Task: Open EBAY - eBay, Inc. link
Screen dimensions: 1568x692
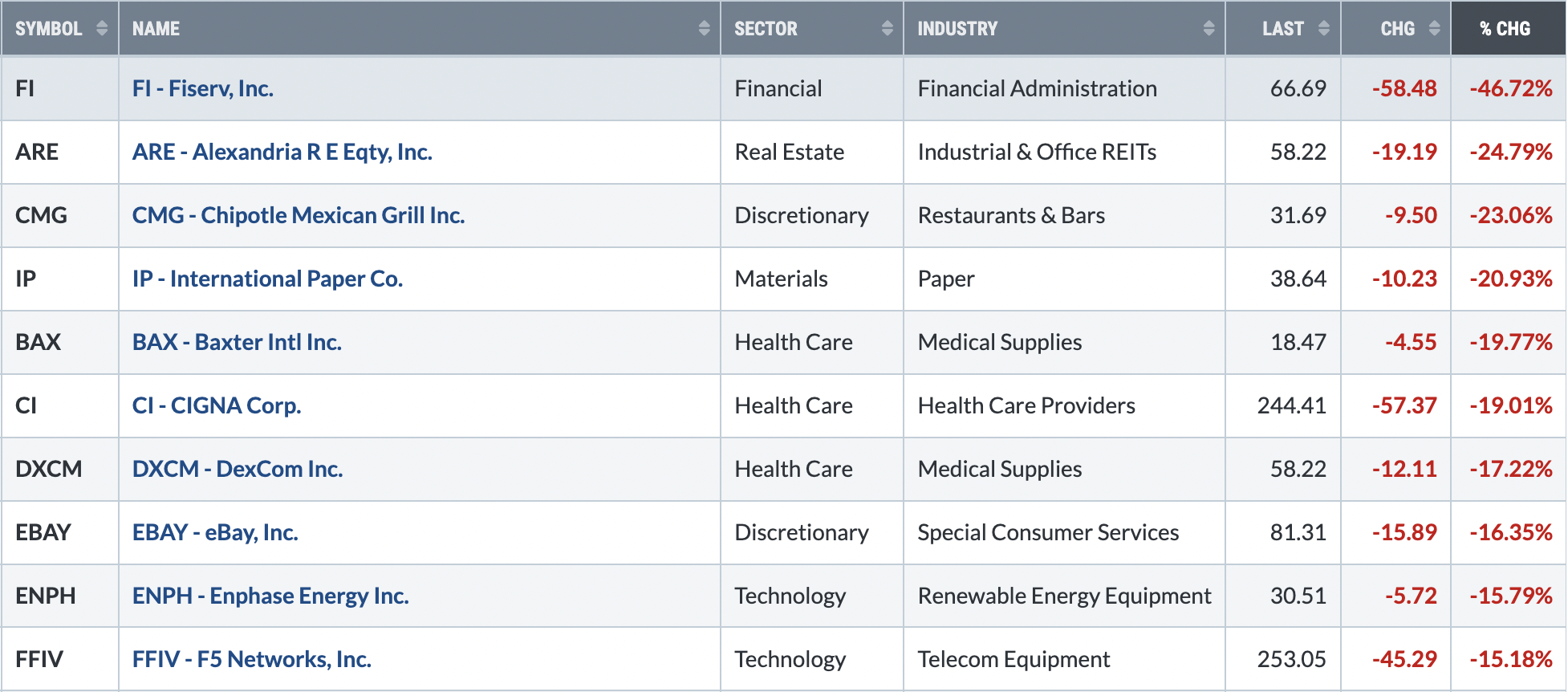Action: coord(215,532)
